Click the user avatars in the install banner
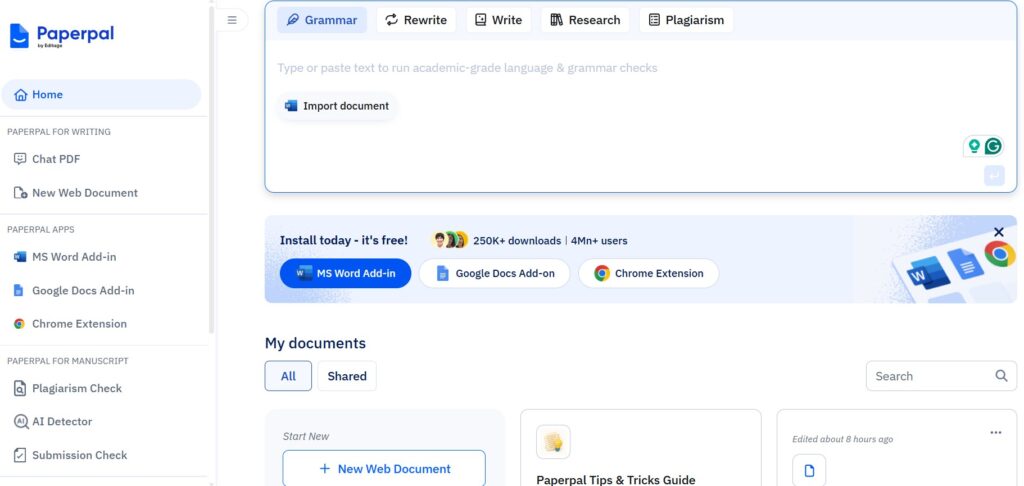1024x486 pixels. pos(450,240)
